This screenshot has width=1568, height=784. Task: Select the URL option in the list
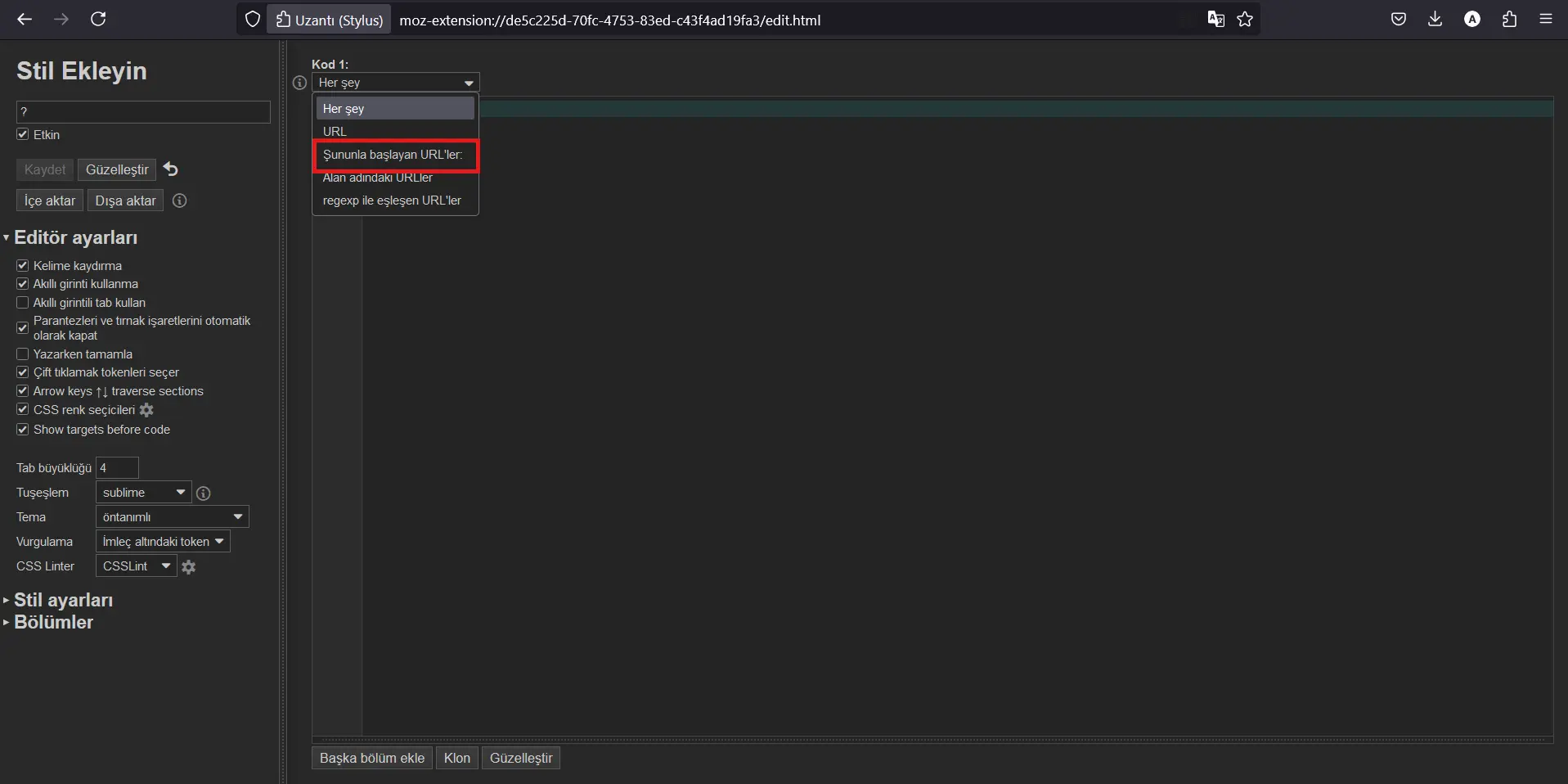click(395, 132)
